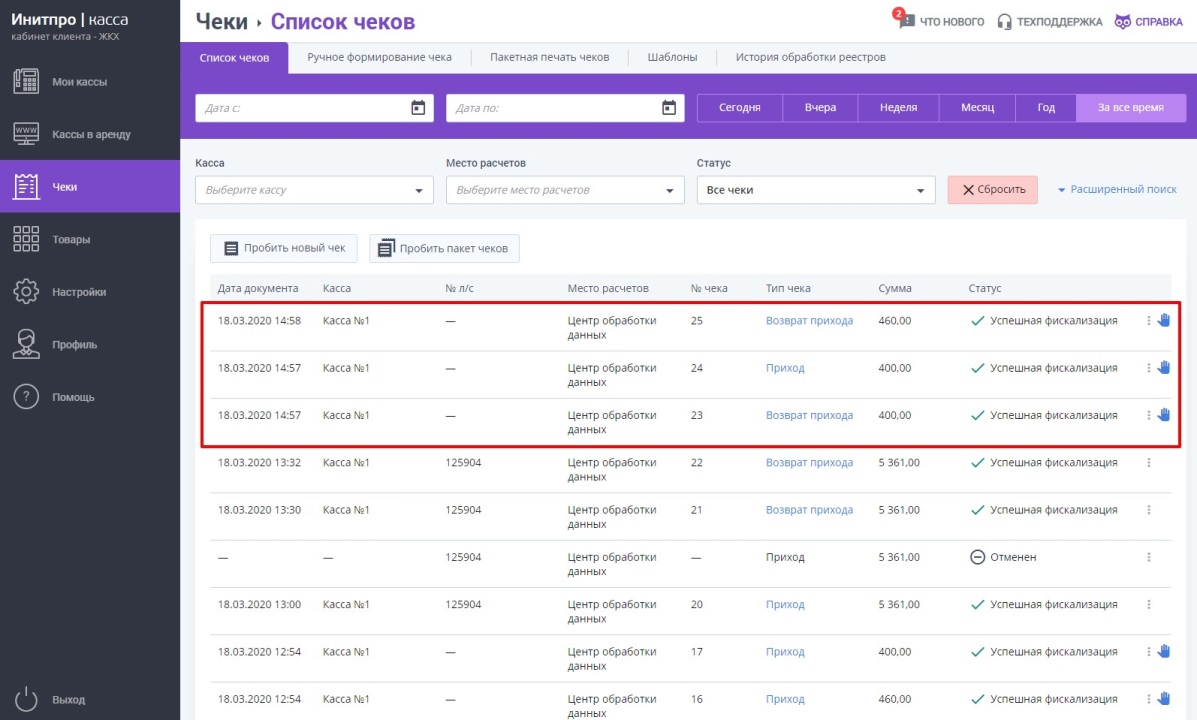Click the Отменен status text
The height and width of the screenshot is (720, 1197).
[x=1013, y=557]
